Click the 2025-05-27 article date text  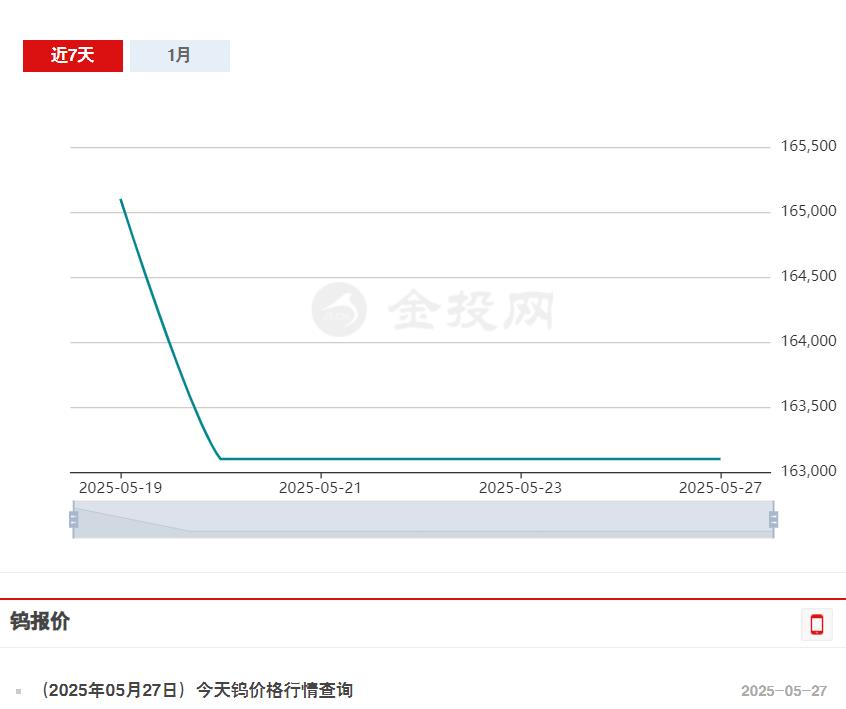click(784, 691)
